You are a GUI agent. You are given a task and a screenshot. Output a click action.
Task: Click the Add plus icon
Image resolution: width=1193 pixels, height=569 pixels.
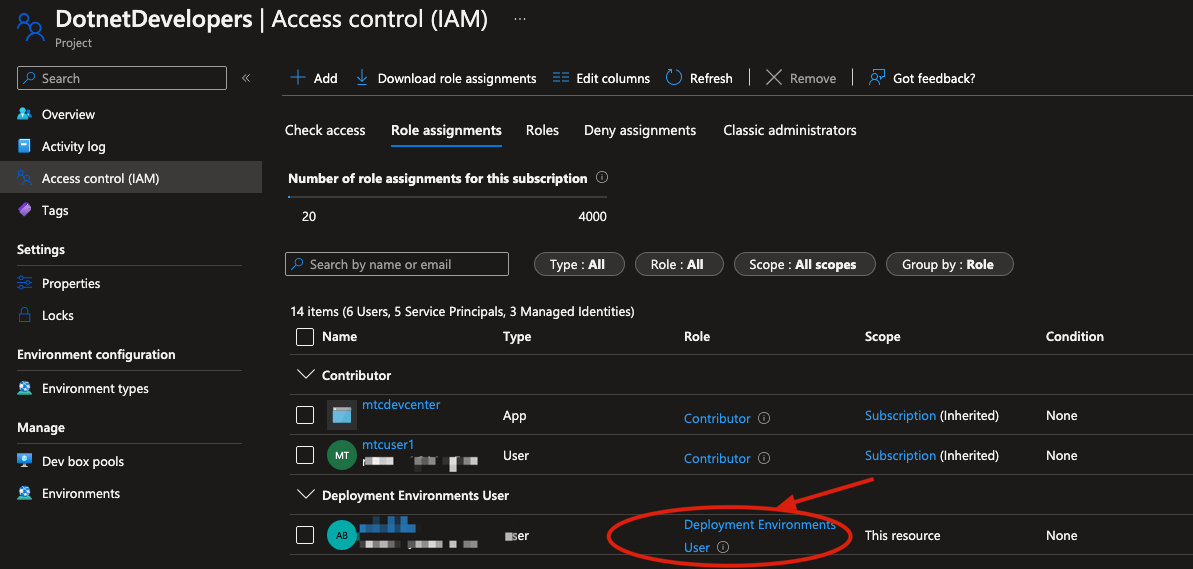pos(297,78)
